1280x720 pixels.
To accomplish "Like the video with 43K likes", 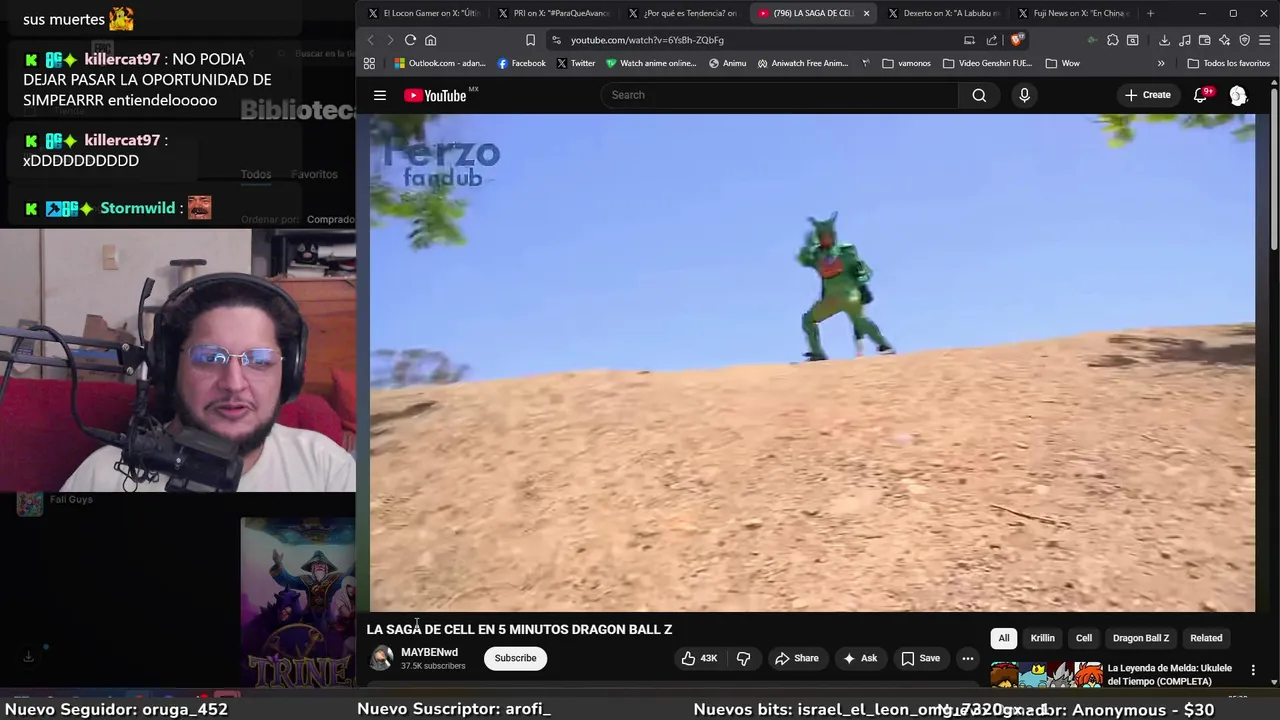I will [700, 658].
